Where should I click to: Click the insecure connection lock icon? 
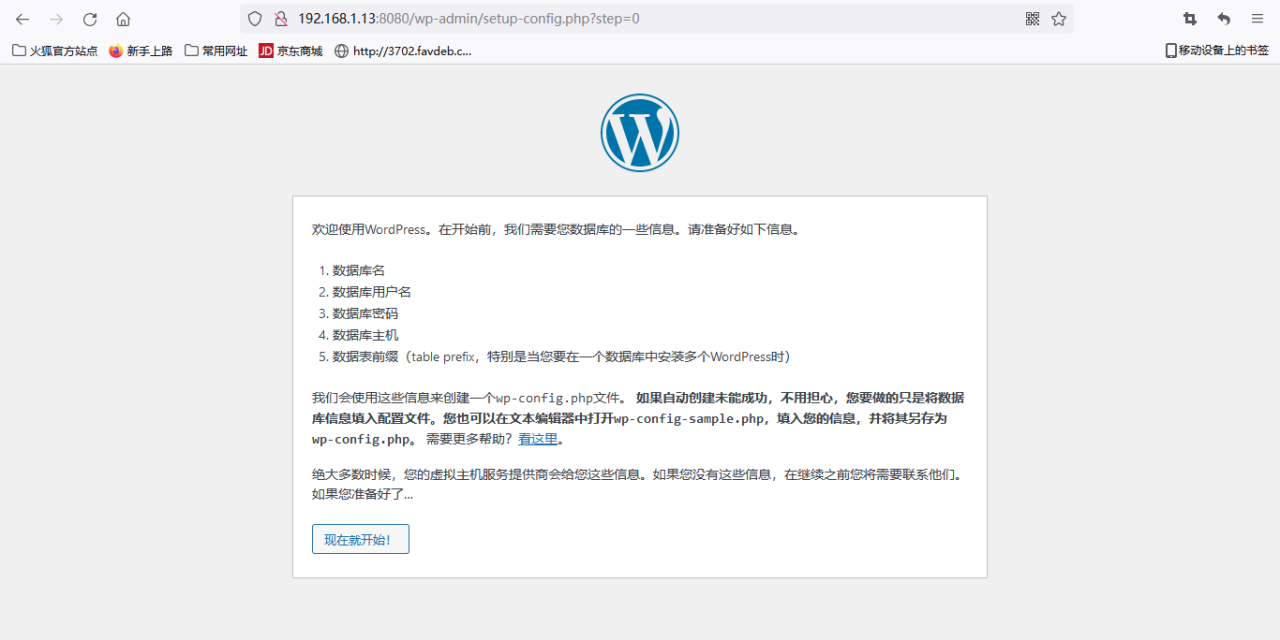[x=280, y=19]
